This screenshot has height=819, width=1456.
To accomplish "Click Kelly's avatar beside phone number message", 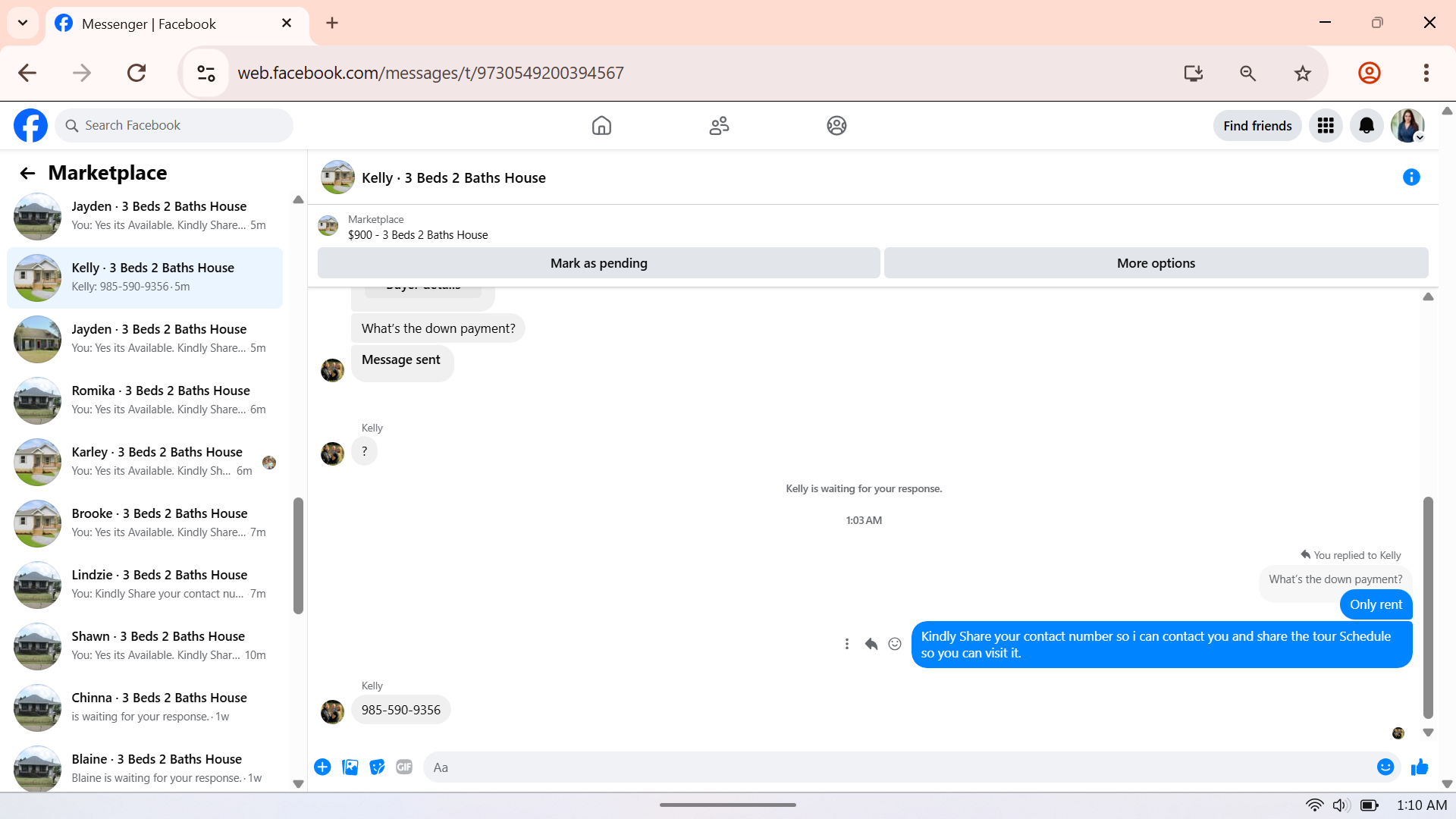I will 332,712.
